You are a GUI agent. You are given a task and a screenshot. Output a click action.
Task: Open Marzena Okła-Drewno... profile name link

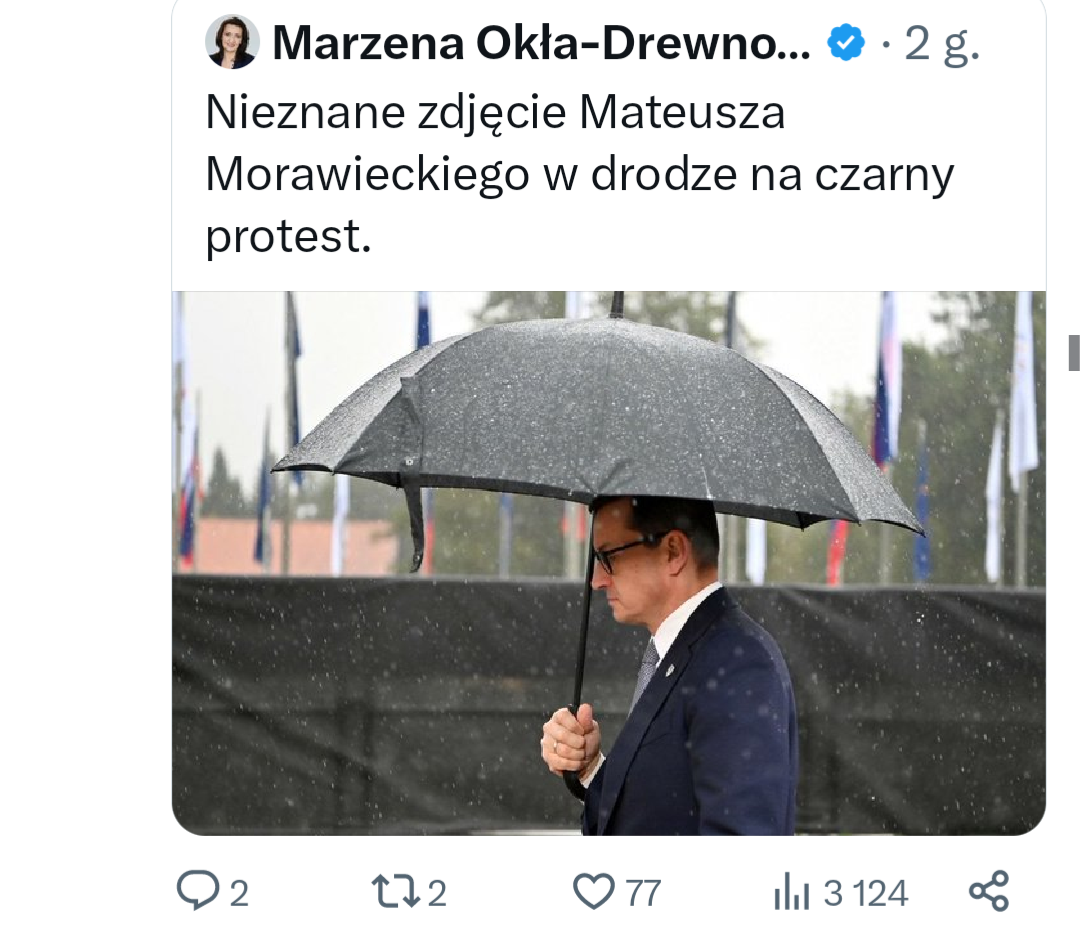coord(541,43)
